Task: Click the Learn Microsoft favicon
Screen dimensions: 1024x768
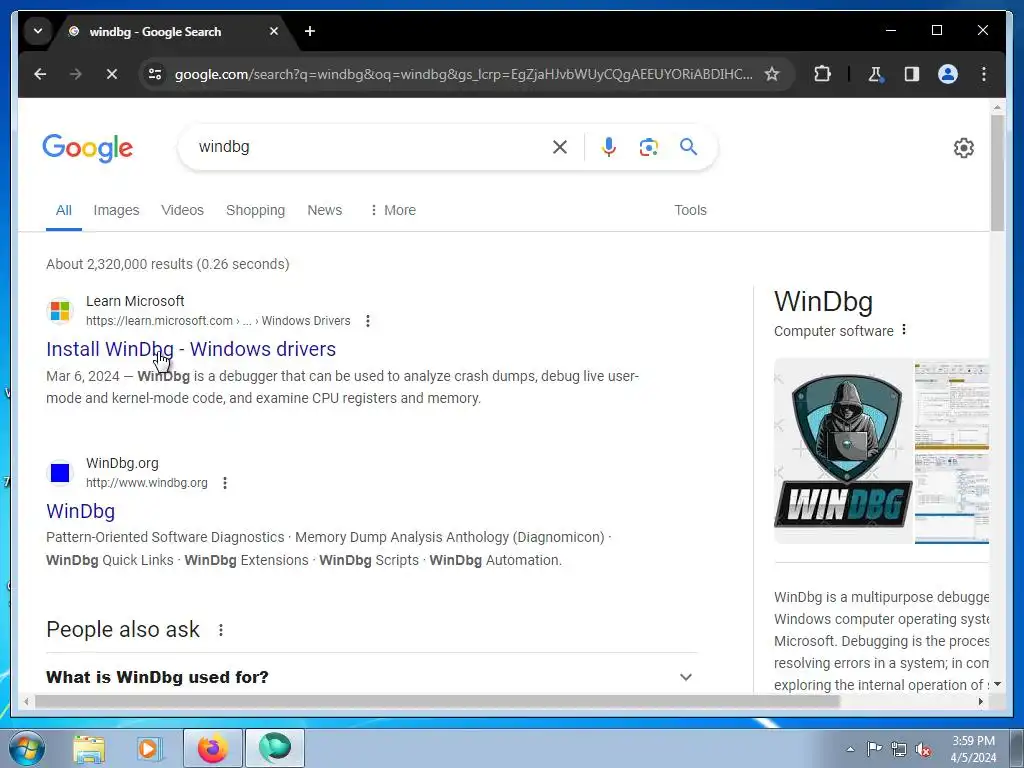Action: 59,311
